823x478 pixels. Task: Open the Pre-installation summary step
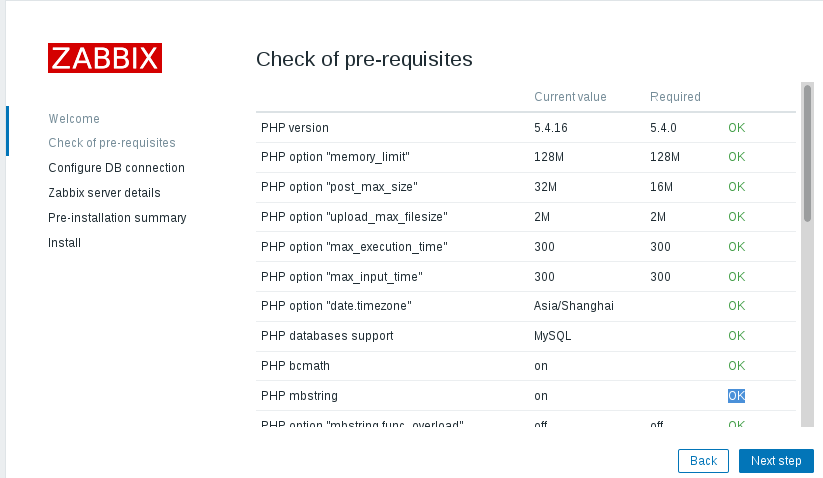coord(117,218)
